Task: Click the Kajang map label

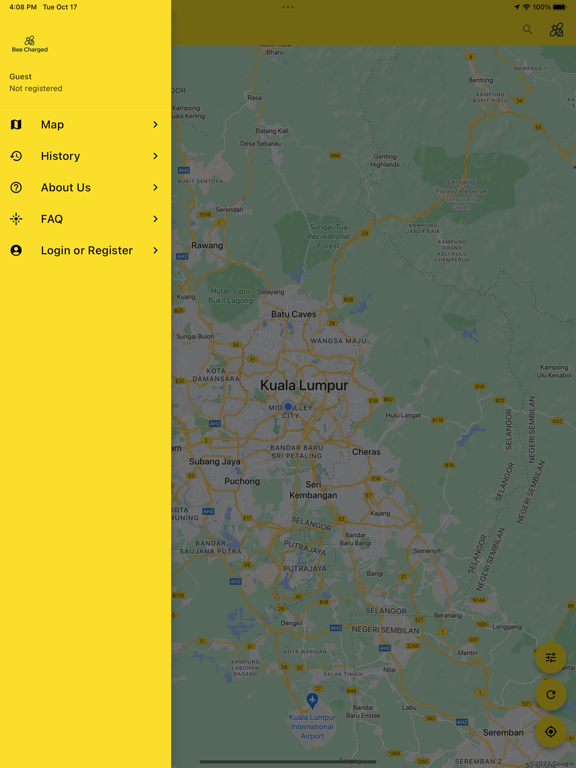Action: pyautogui.click(x=380, y=513)
